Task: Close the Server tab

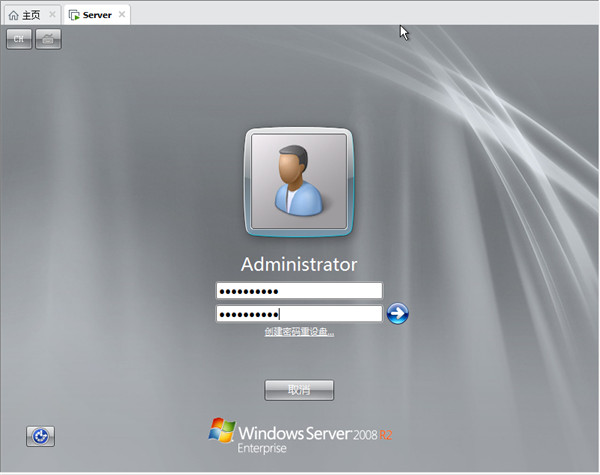Action: [x=122, y=15]
